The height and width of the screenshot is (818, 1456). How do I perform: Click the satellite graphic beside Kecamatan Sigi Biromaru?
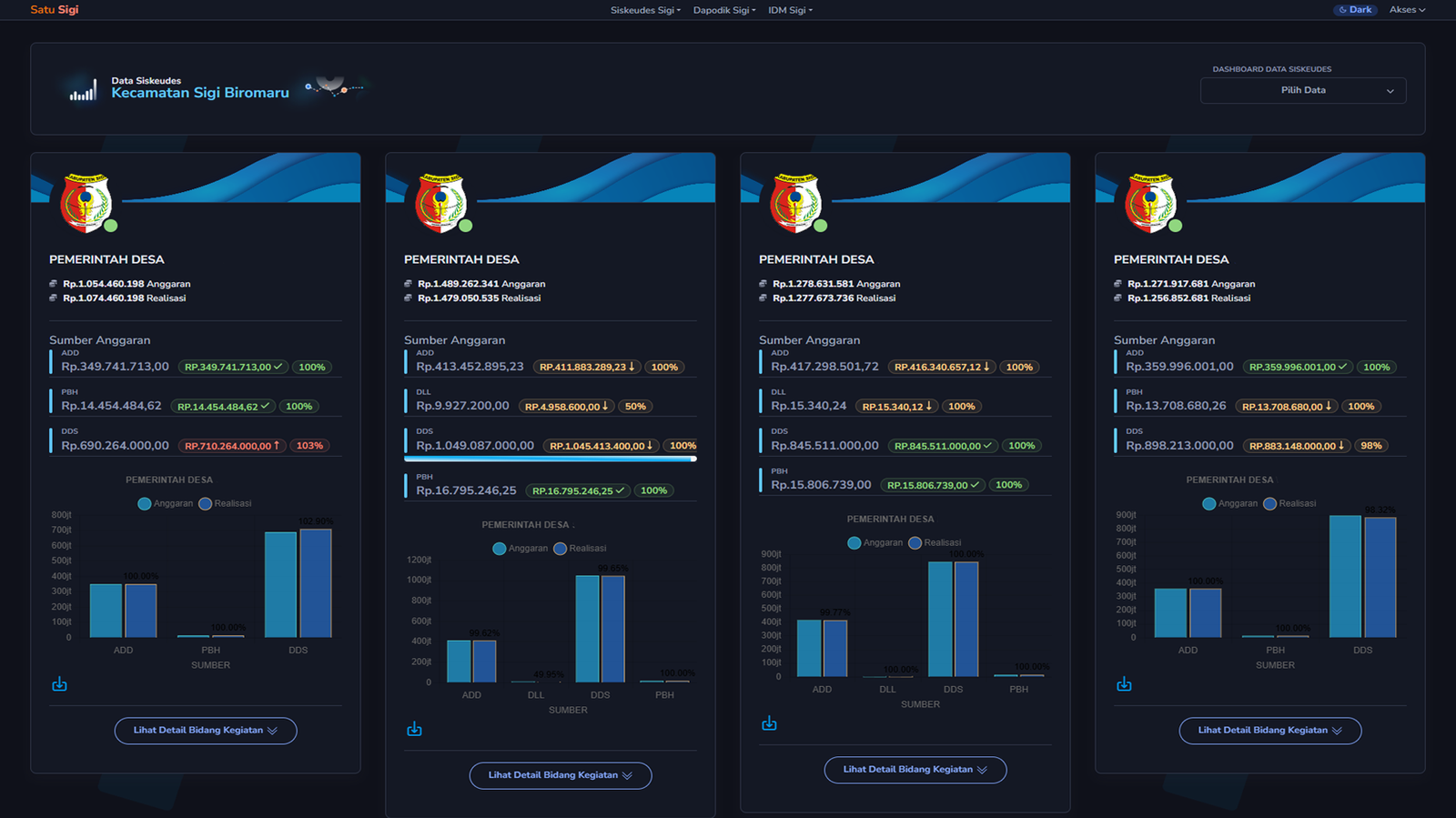coord(332,87)
